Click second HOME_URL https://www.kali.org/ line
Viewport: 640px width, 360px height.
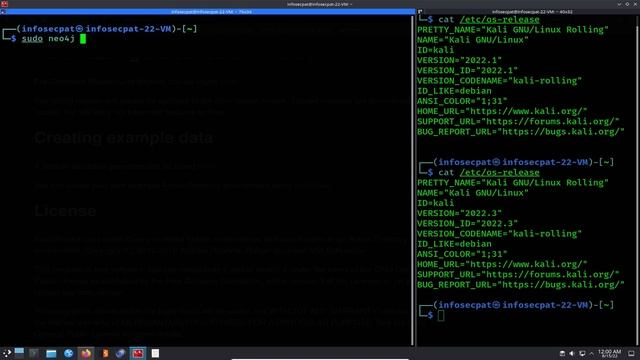coord(502,264)
